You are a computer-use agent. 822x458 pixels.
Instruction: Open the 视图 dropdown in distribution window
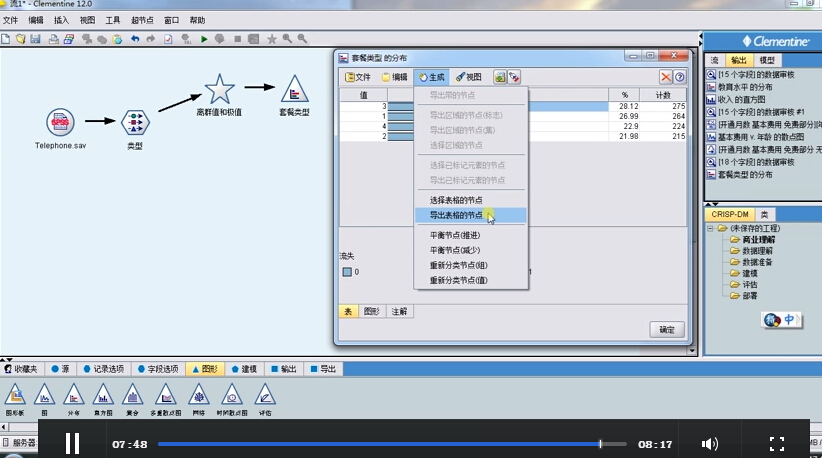(x=468, y=77)
